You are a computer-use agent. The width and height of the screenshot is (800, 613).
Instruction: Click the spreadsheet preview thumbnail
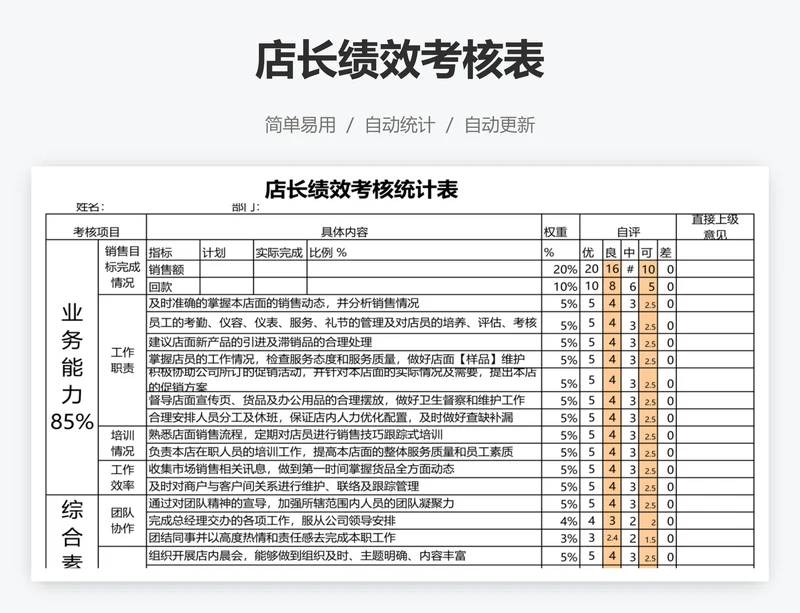point(400,373)
